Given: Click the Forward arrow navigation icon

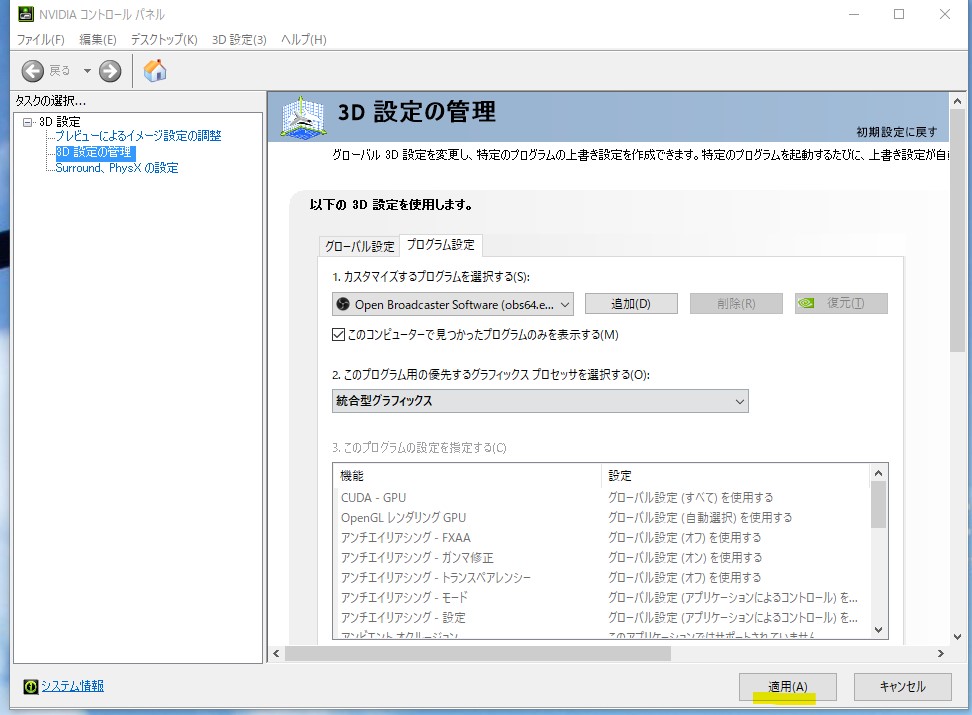Looking at the screenshot, I should pos(110,71).
